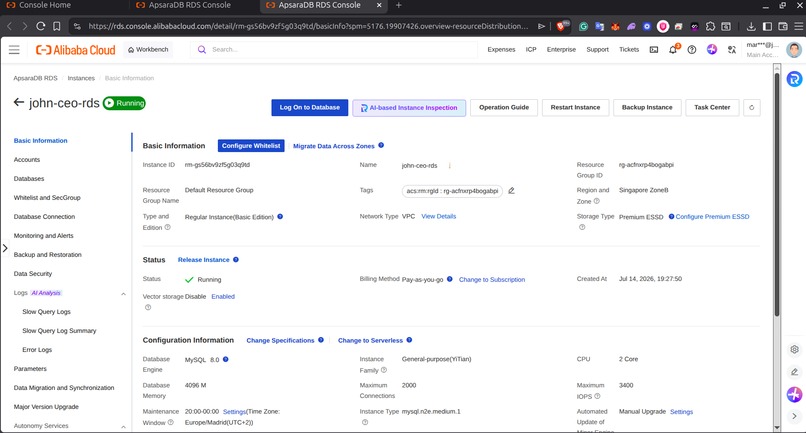The image size is (806, 433).
Task: Click info icon beside Change to Serverless
Action: pyautogui.click(x=409, y=340)
